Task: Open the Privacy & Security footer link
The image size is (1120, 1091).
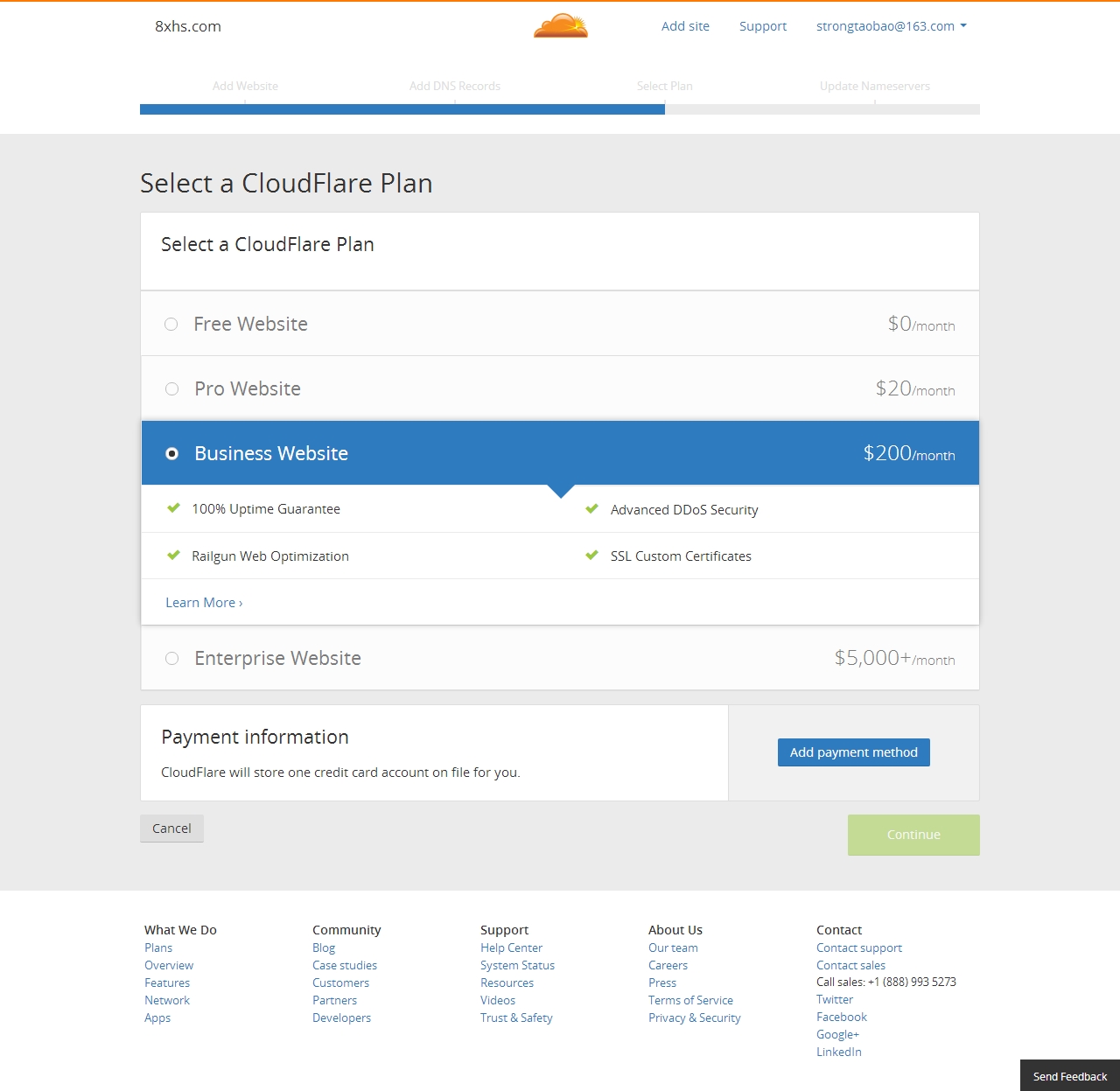Action: point(694,1018)
